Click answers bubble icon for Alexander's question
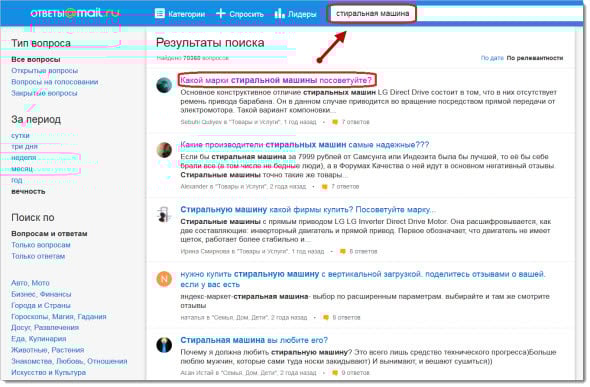 point(324,187)
